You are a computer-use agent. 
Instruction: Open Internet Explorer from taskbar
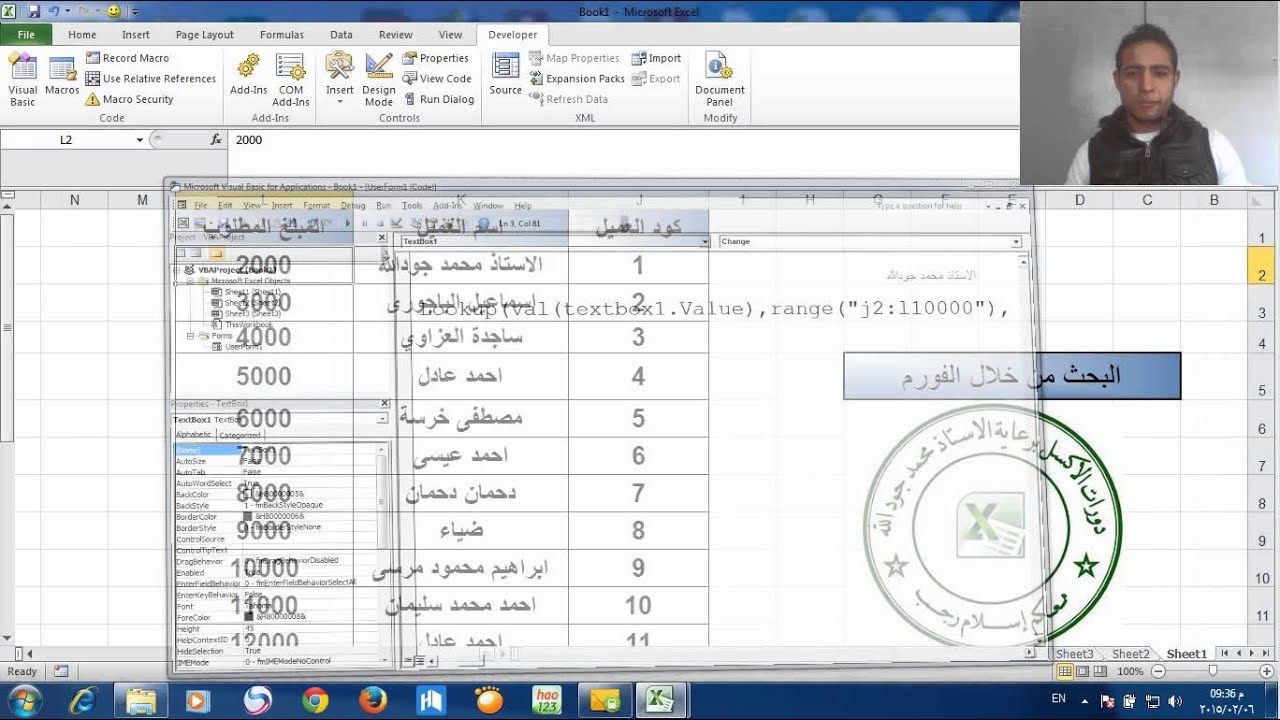coord(83,700)
